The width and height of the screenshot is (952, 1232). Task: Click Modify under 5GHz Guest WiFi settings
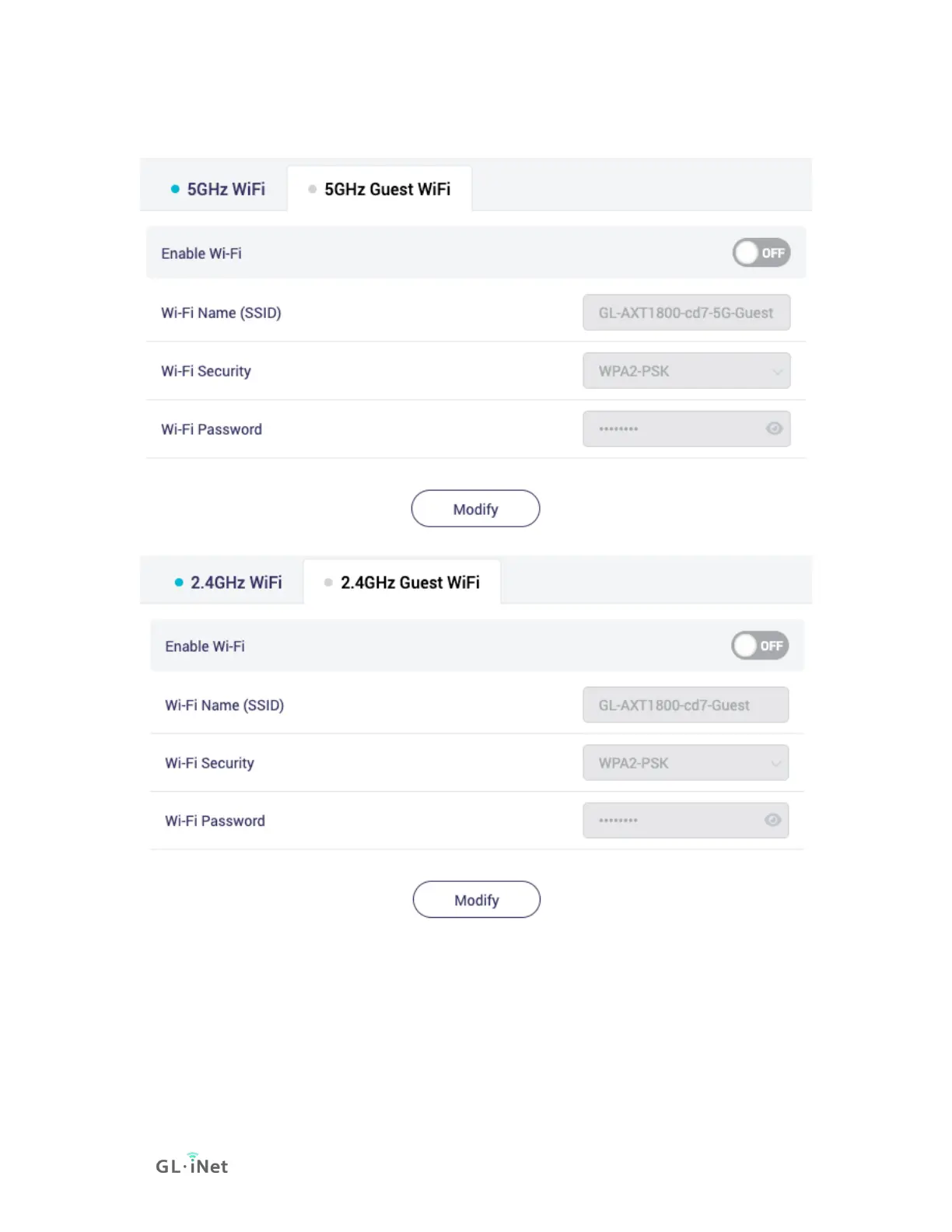point(475,509)
